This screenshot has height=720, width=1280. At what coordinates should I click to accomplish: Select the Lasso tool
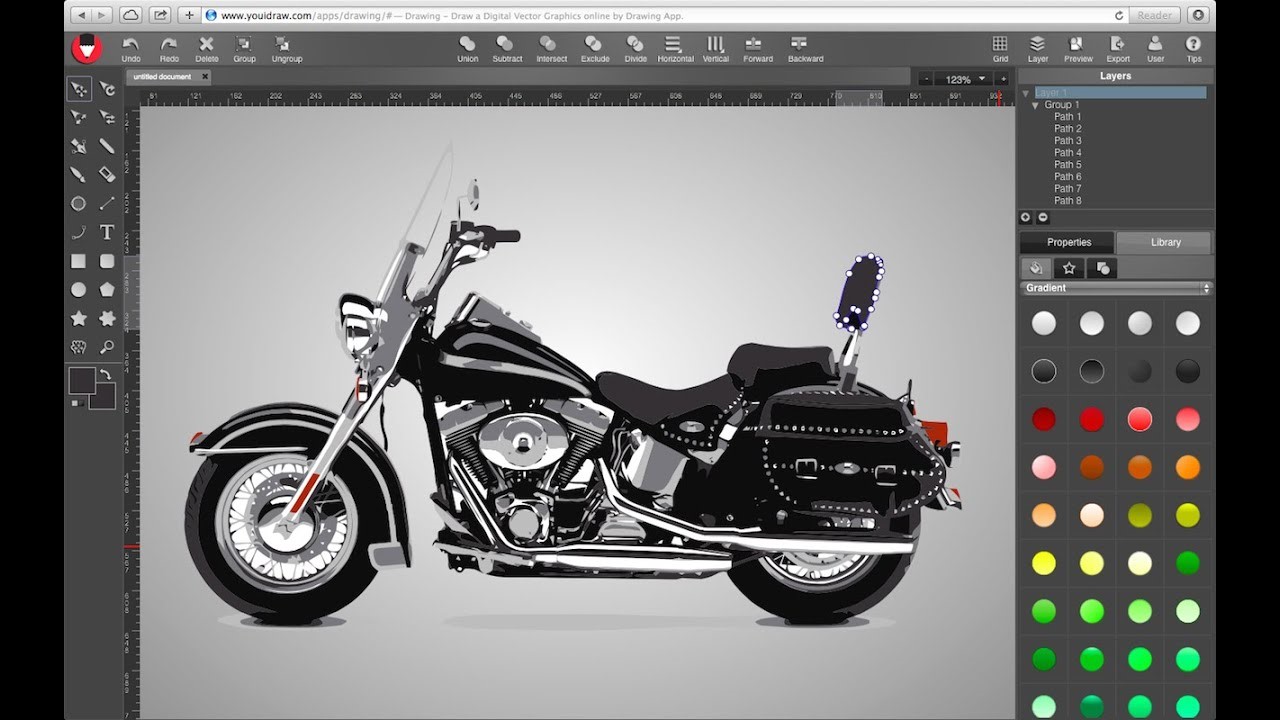tap(78, 346)
